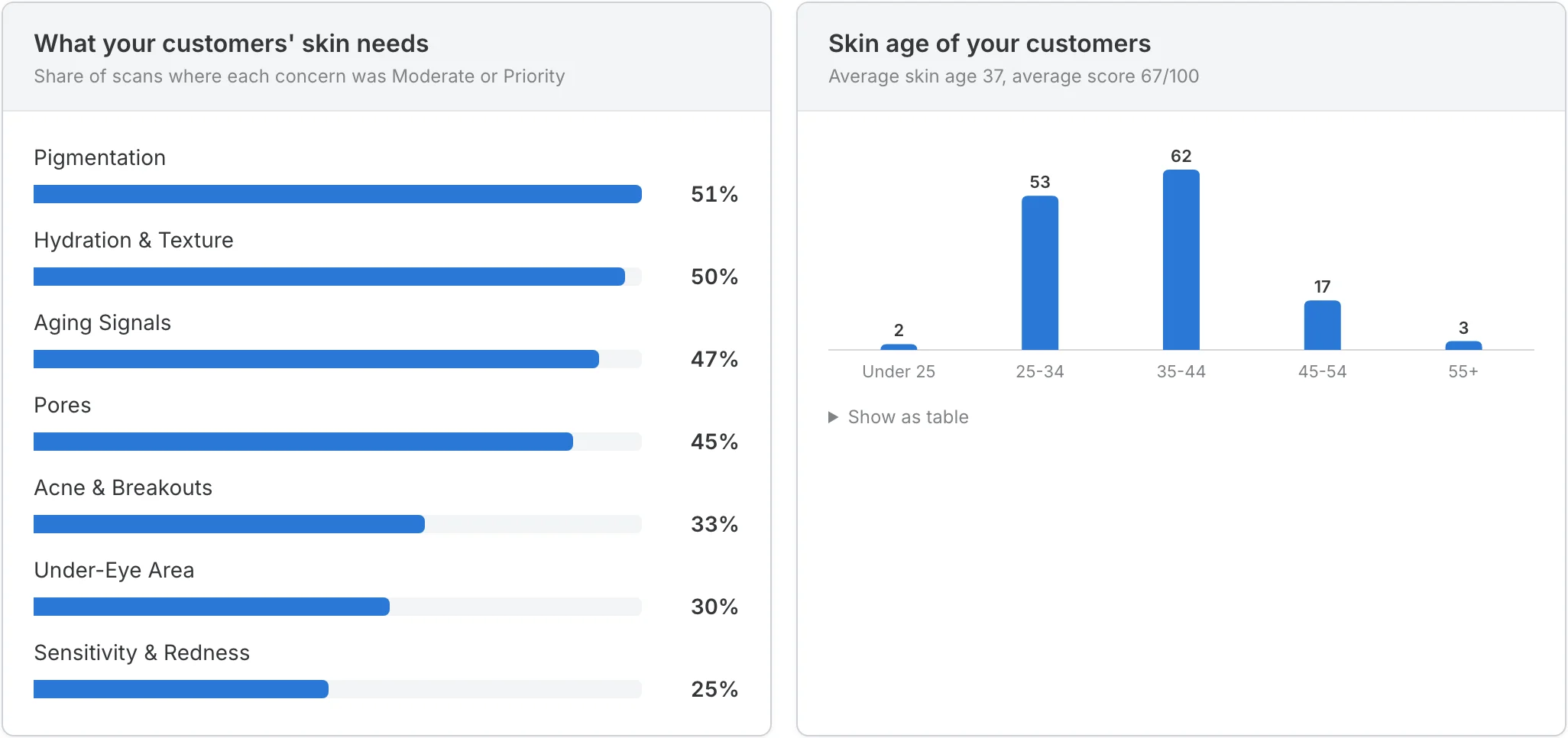Viewport: 1568px width, 738px height.
Task: Select the Skin age of your customers heading
Action: tap(990, 44)
